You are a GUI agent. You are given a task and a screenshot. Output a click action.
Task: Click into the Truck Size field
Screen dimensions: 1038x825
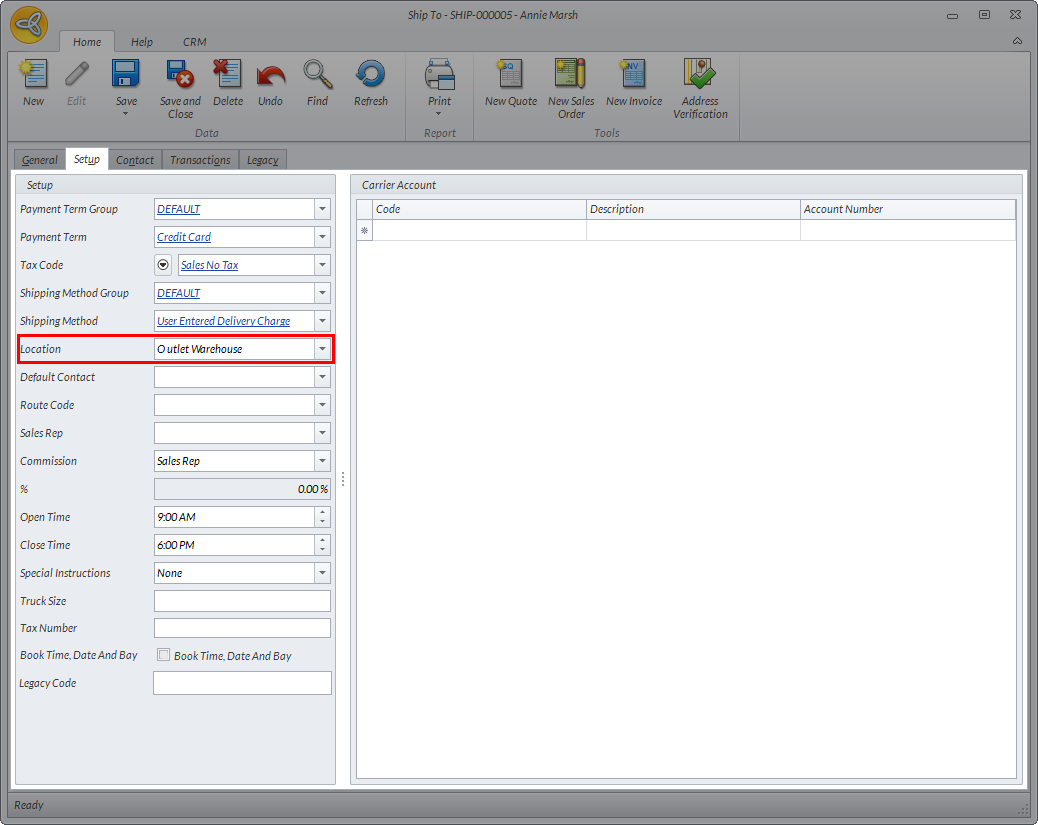[242, 601]
